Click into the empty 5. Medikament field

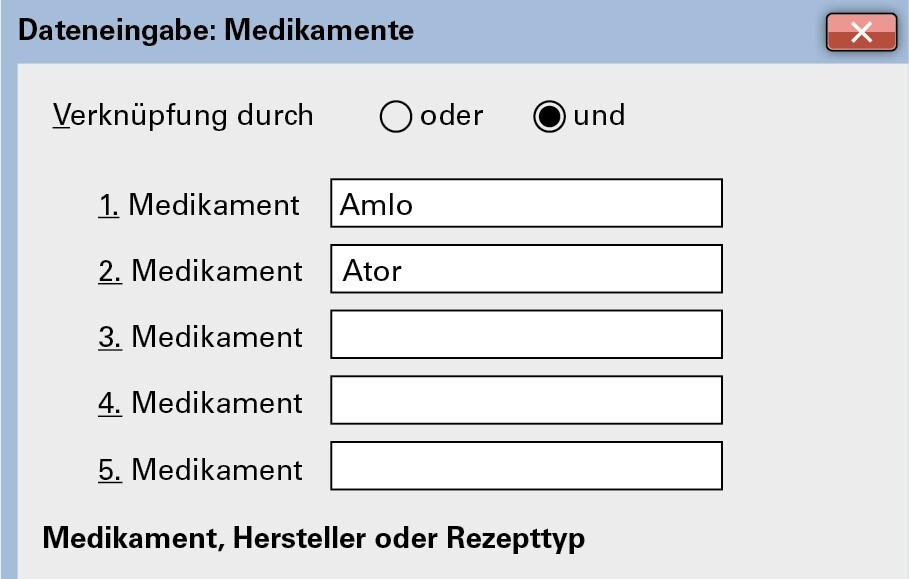[526, 467]
